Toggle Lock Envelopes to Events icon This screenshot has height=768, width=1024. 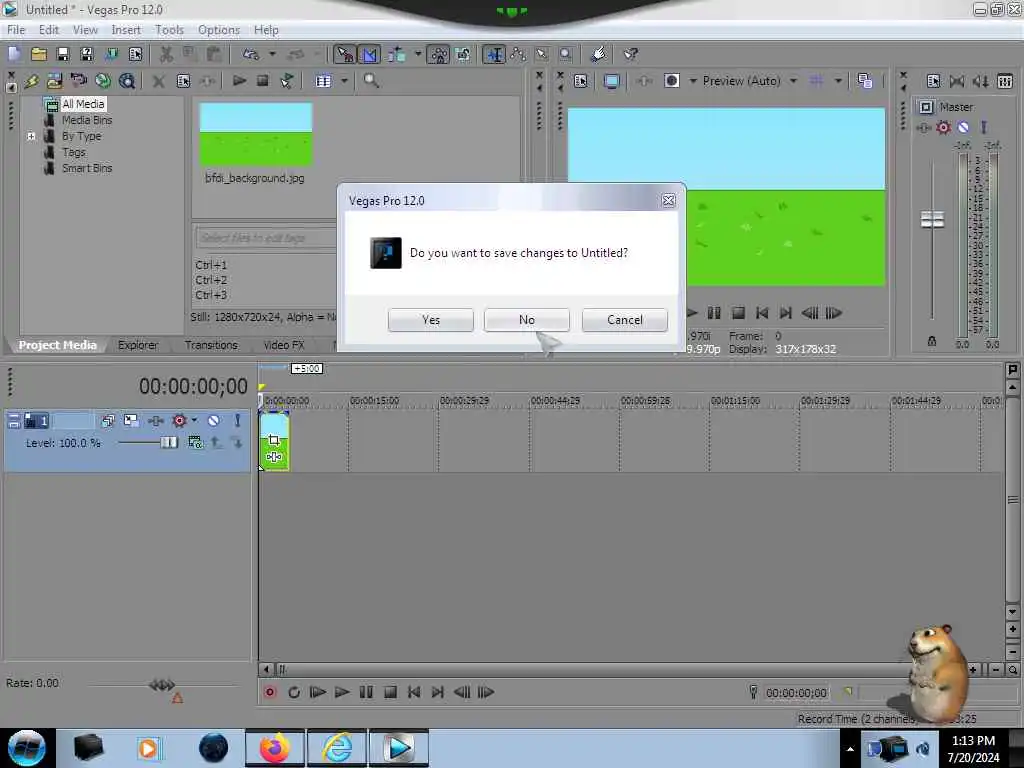click(x=438, y=54)
